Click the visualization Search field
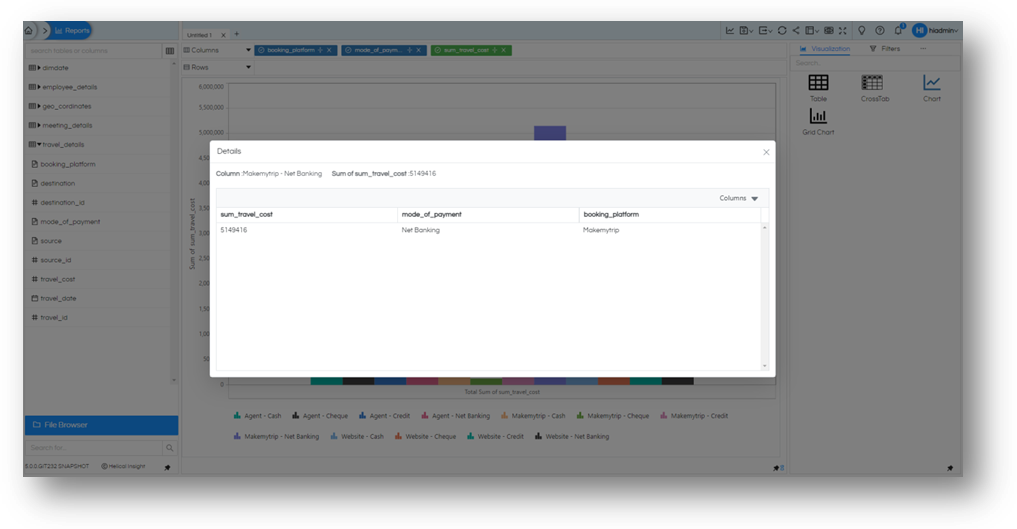 click(875, 63)
